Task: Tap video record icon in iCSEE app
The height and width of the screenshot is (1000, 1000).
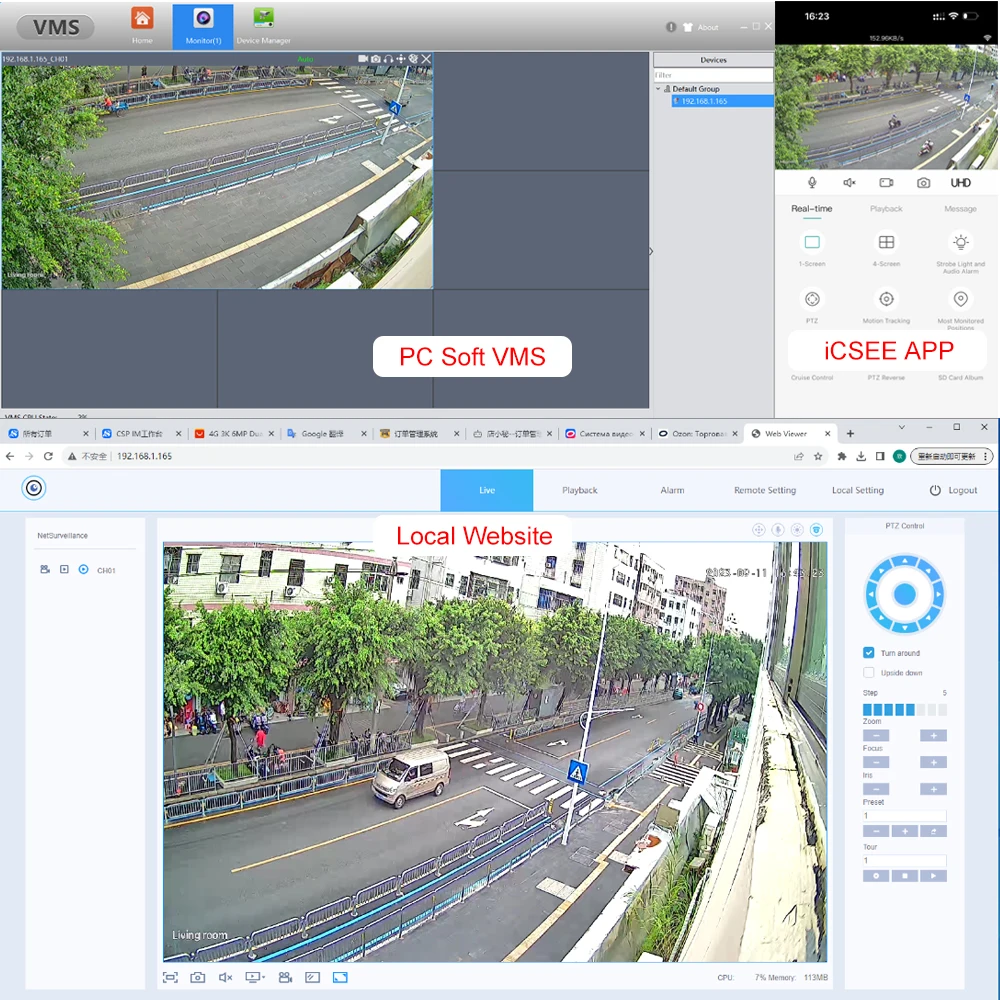Action: pos(886,182)
